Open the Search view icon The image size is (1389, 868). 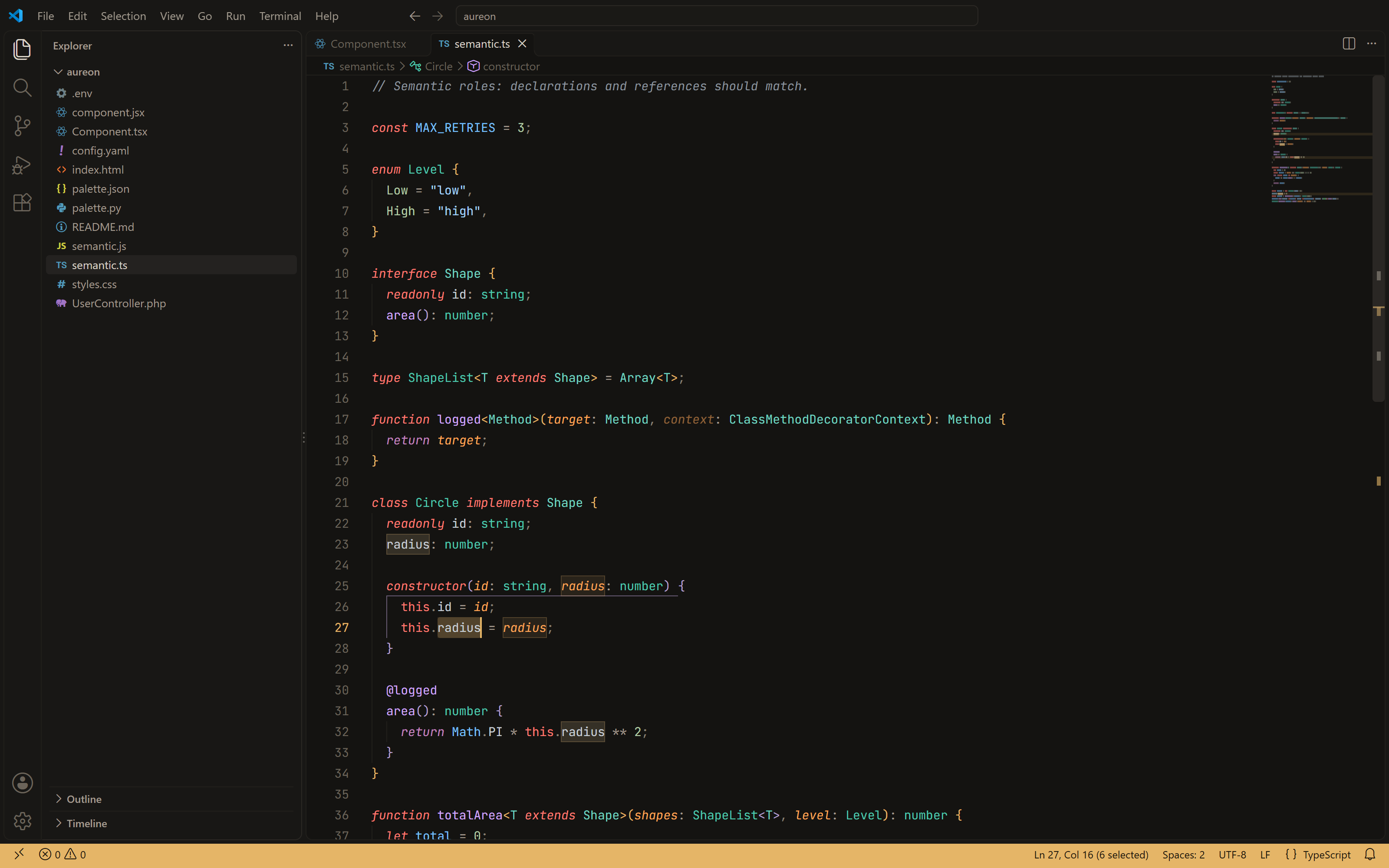pyautogui.click(x=22, y=88)
